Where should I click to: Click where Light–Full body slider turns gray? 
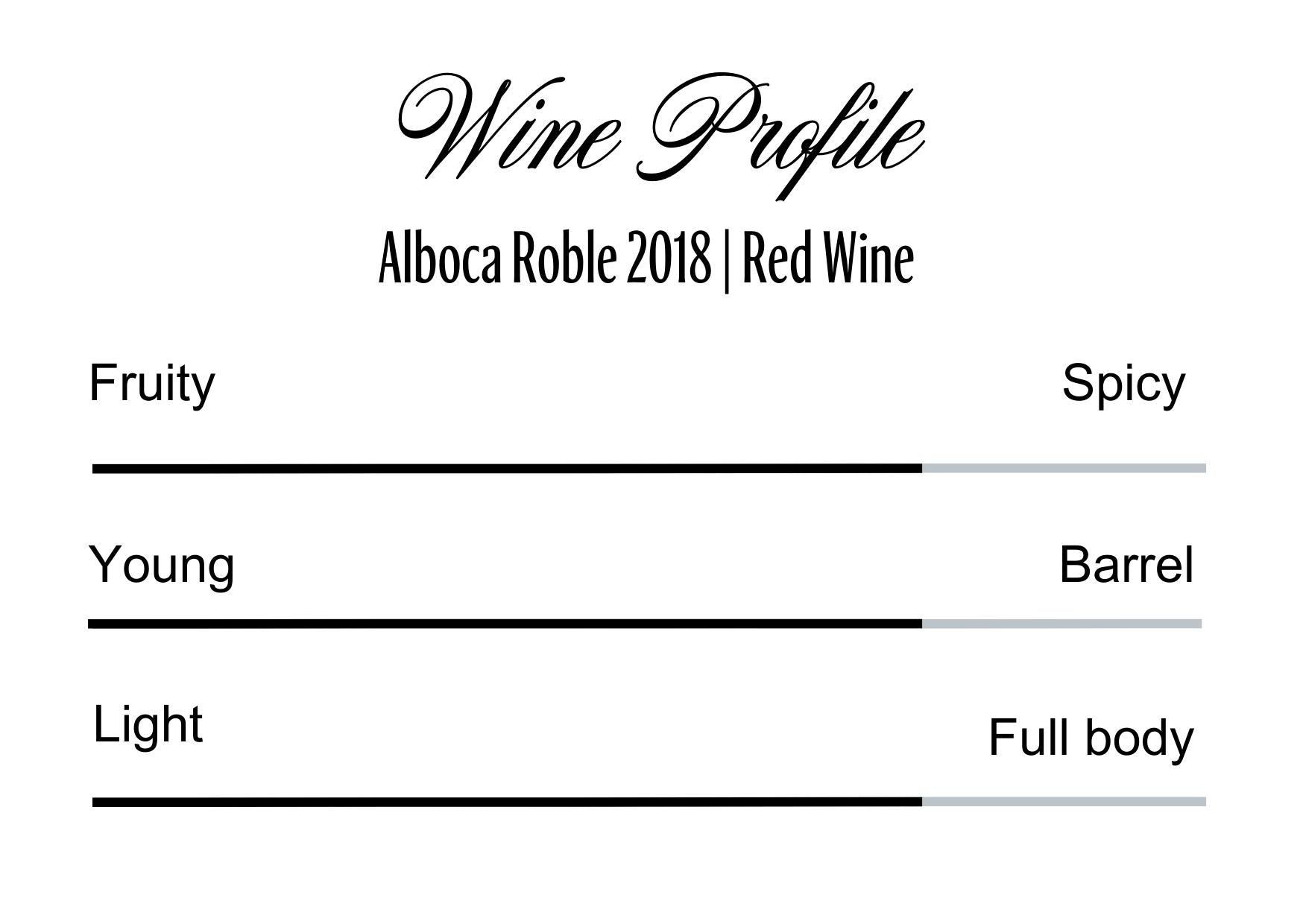click(x=922, y=803)
